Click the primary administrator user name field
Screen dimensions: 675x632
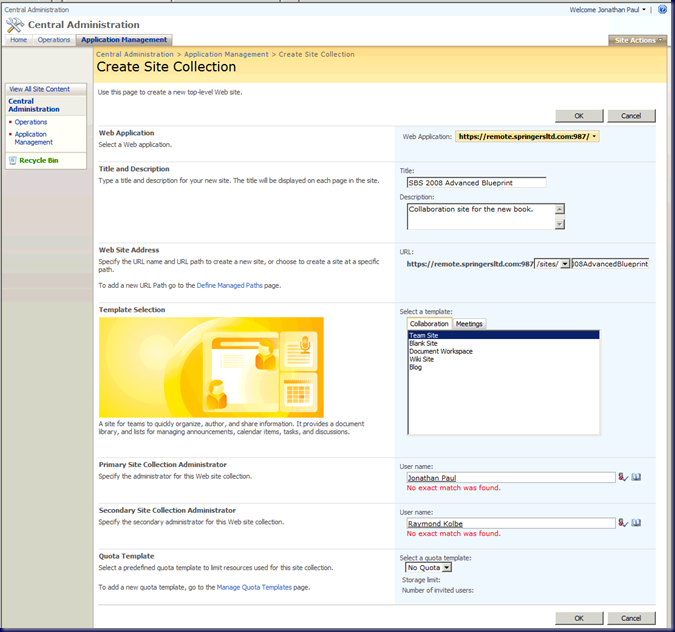(511, 477)
